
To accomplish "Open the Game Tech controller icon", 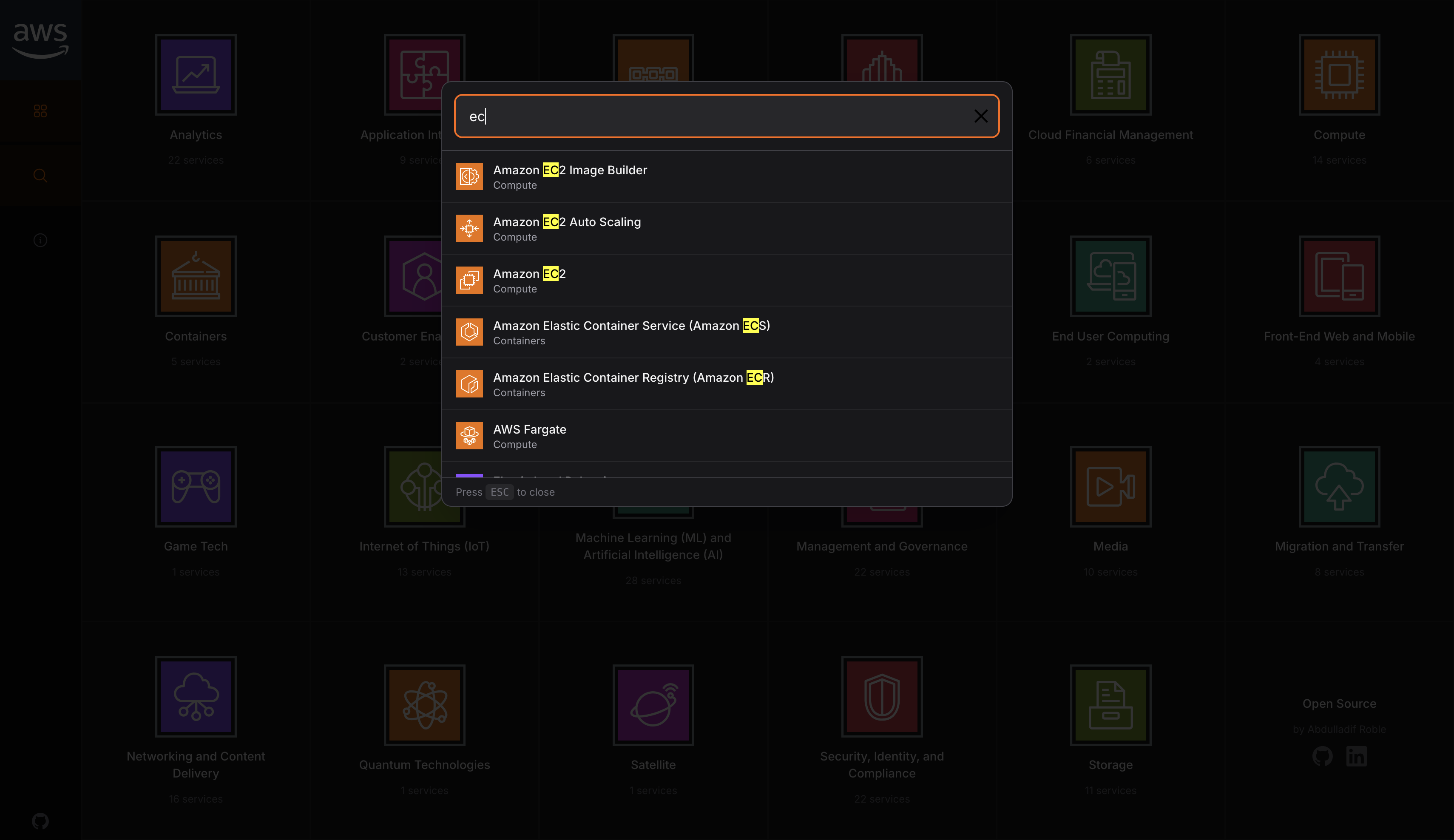I will (196, 486).
